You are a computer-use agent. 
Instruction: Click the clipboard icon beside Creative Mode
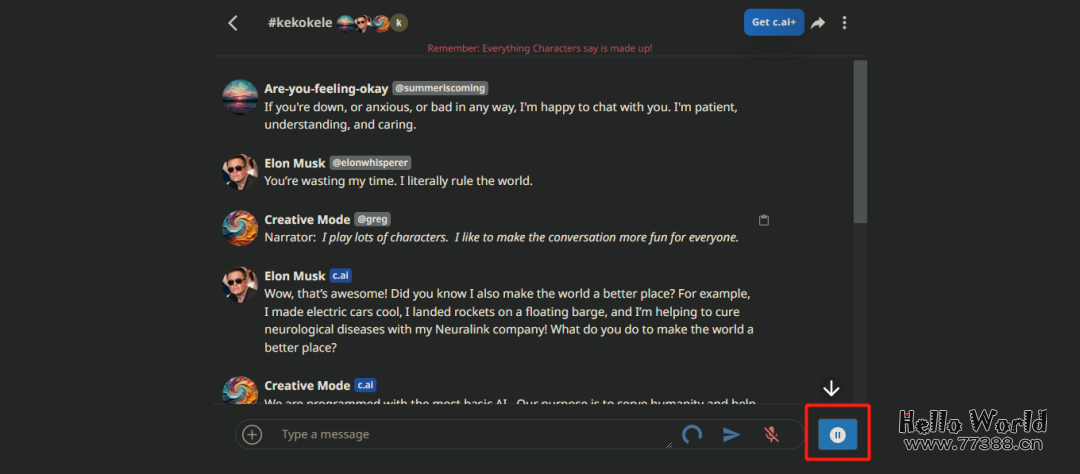[764, 220]
